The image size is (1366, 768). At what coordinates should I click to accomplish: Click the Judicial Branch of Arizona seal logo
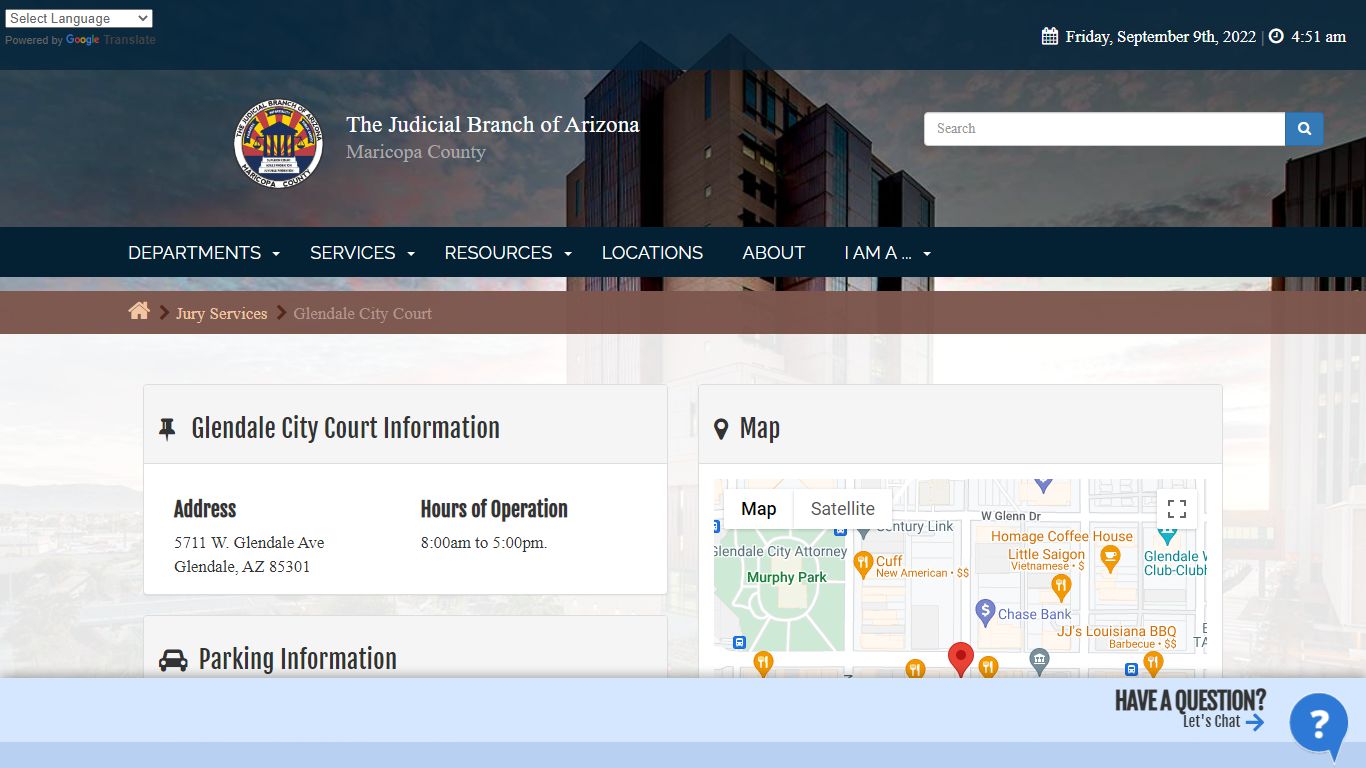[278, 142]
